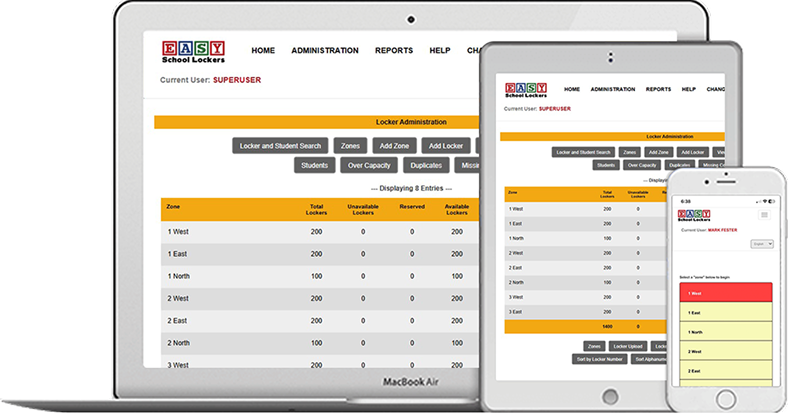
Task: Tap the Easy School Lockers logo on the phone
Action: 694,215
